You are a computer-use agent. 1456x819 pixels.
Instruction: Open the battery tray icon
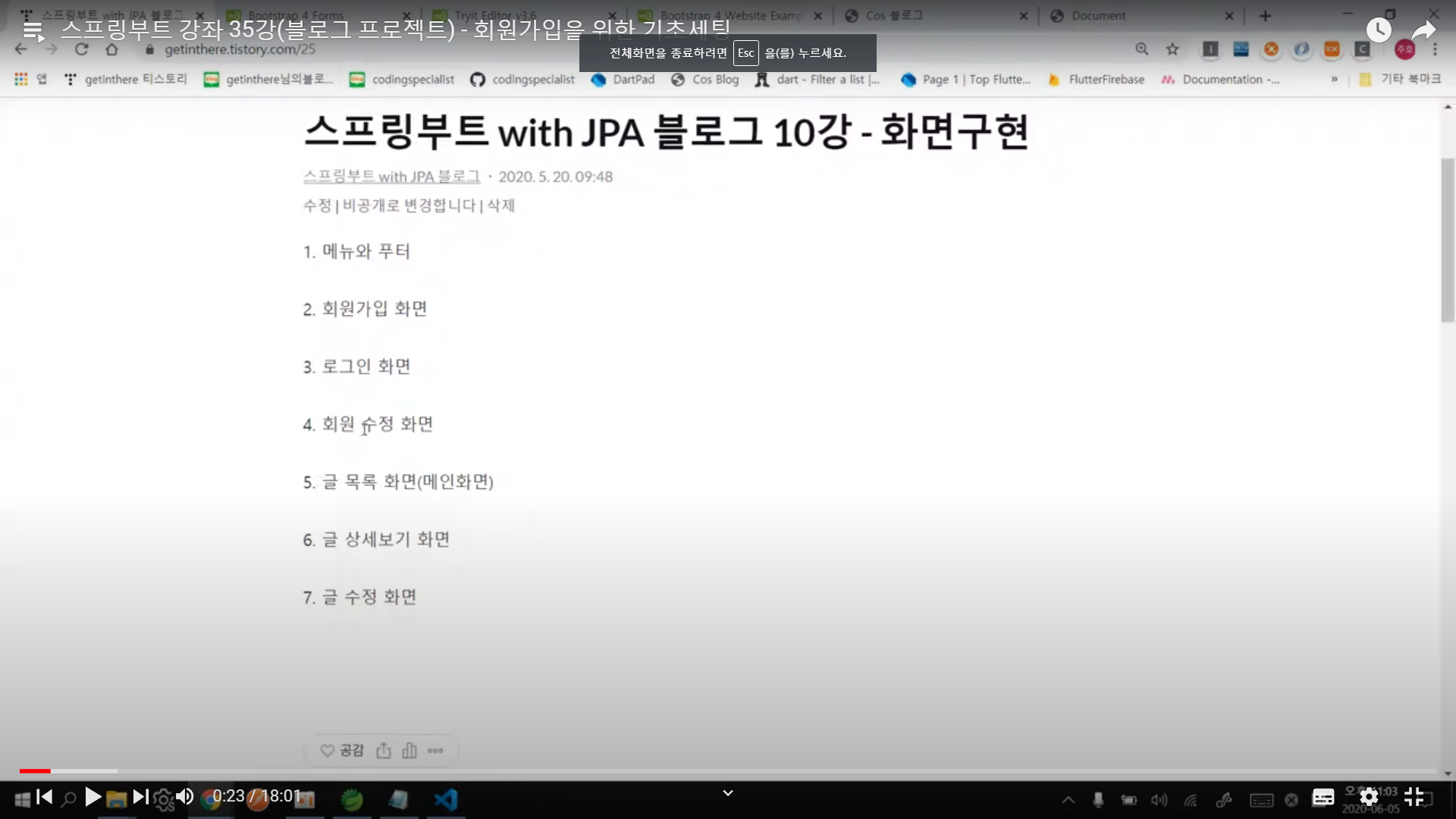pyautogui.click(x=1129, y=799)
